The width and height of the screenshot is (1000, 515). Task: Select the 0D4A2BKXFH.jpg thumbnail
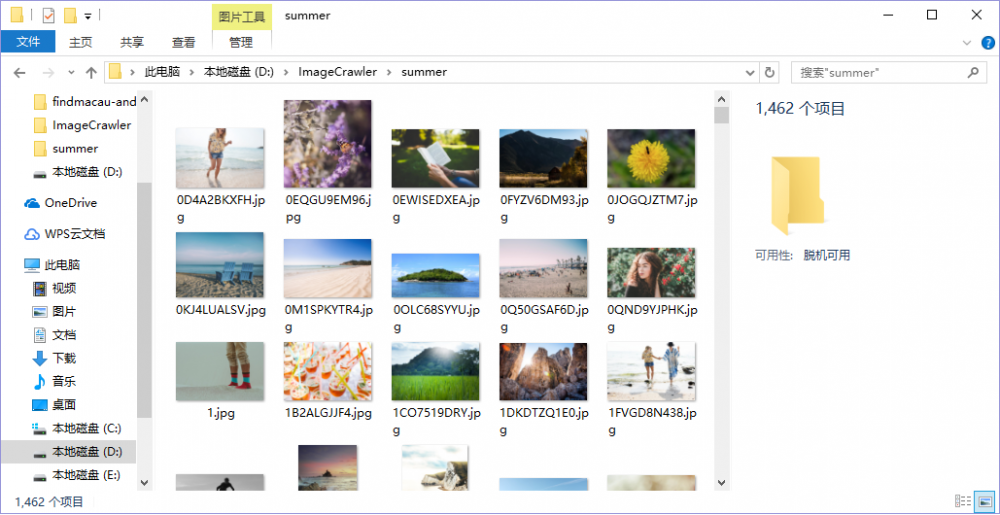[219, 158]
